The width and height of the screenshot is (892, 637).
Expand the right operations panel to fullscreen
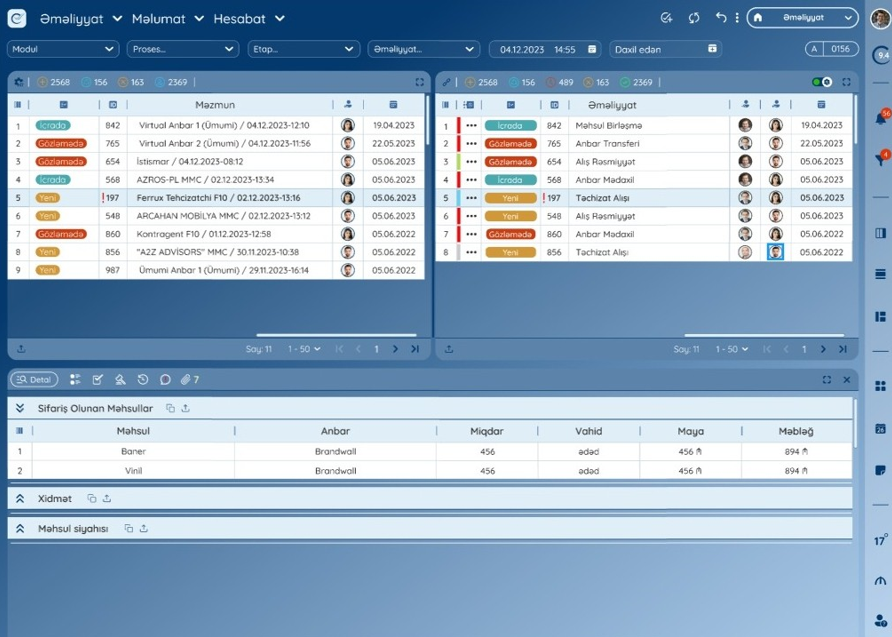coord(846,82)
